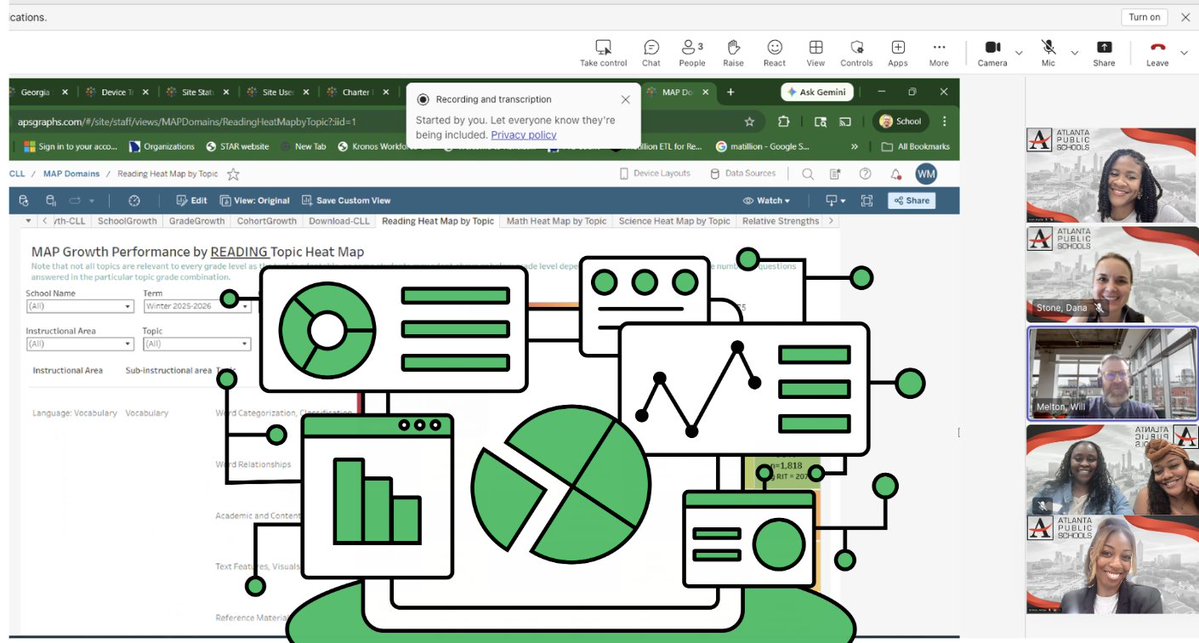Go to the MAP Domains breadcrumb

tap(71, 174)
